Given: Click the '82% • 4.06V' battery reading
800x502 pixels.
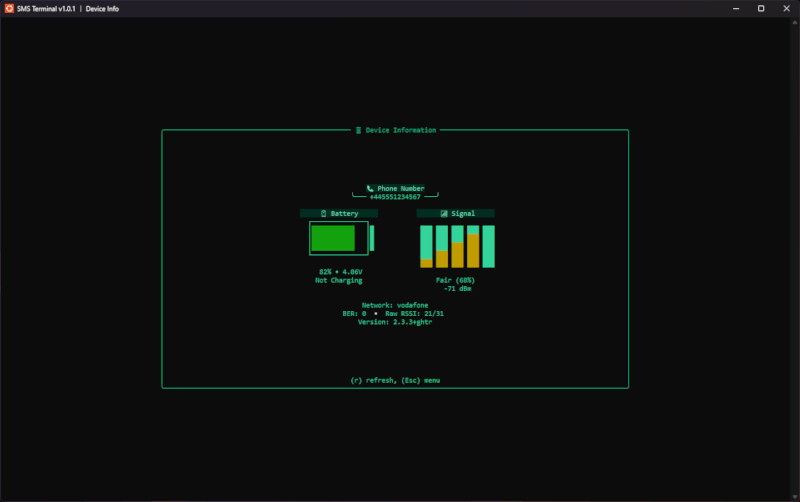Looking at the screenshot, I should (341, 272).
